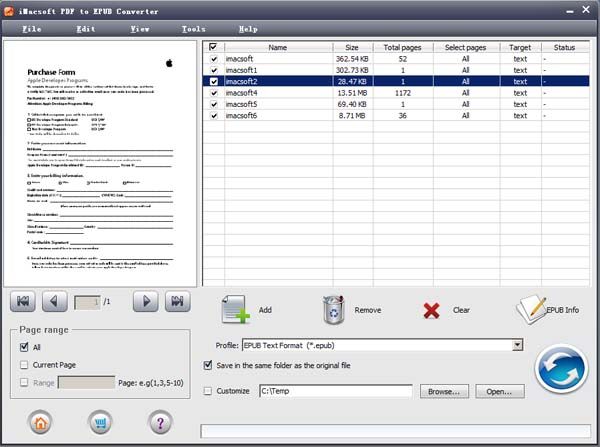The image size is (600, 447).
Task: Close the converter window
Action: tap(586, 10)
